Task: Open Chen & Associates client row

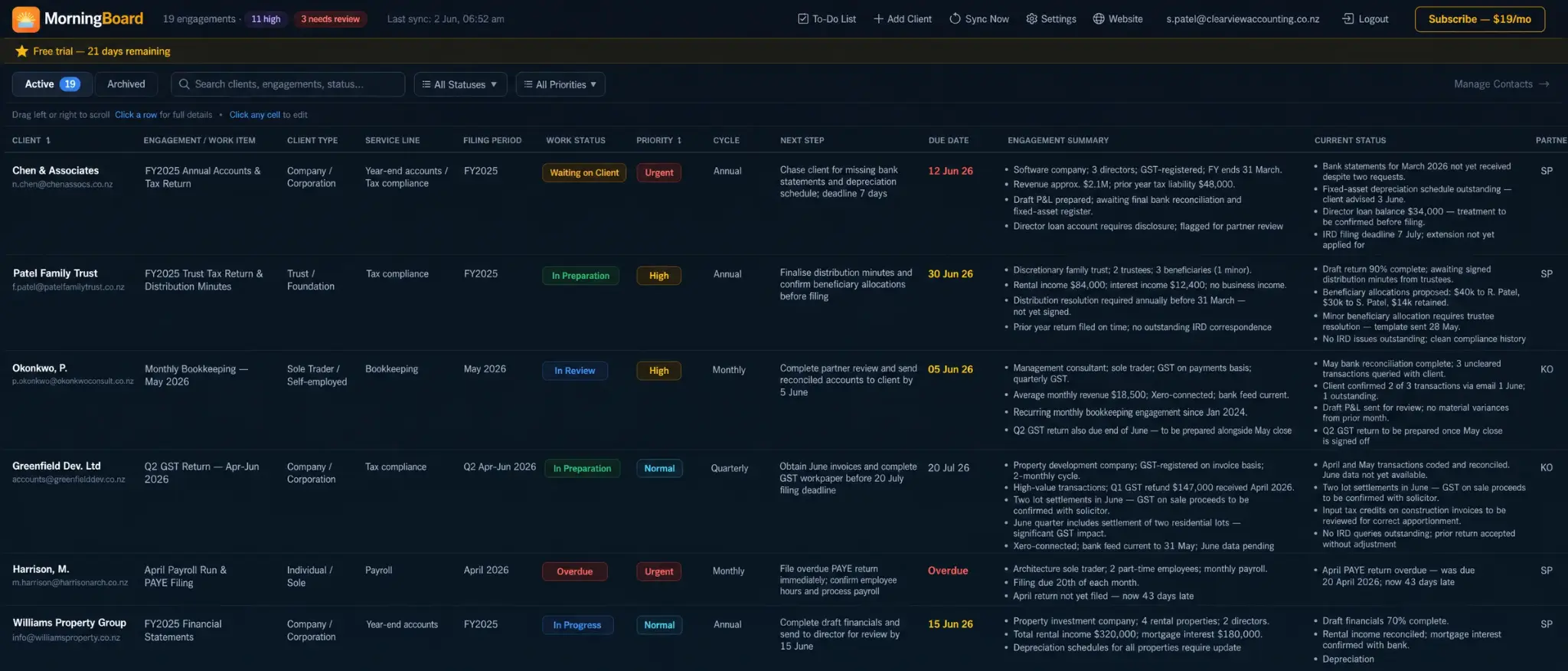Action: click(x=784, y=204)
